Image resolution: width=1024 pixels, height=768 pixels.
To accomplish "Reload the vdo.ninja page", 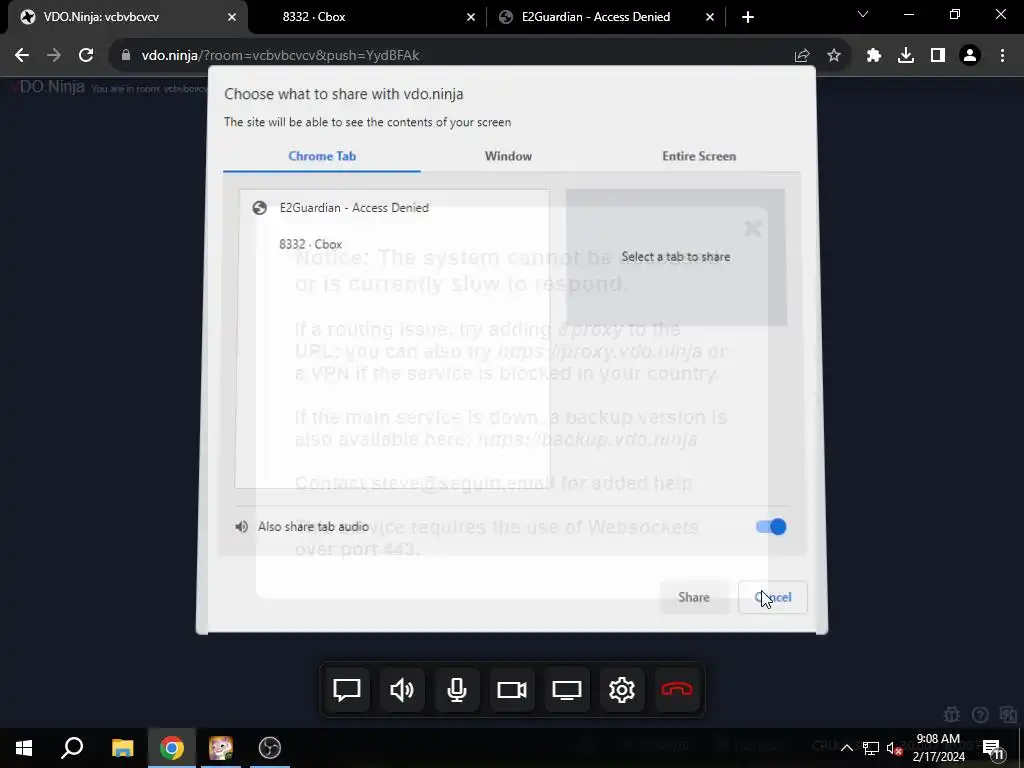I will [x=86, y=56].
